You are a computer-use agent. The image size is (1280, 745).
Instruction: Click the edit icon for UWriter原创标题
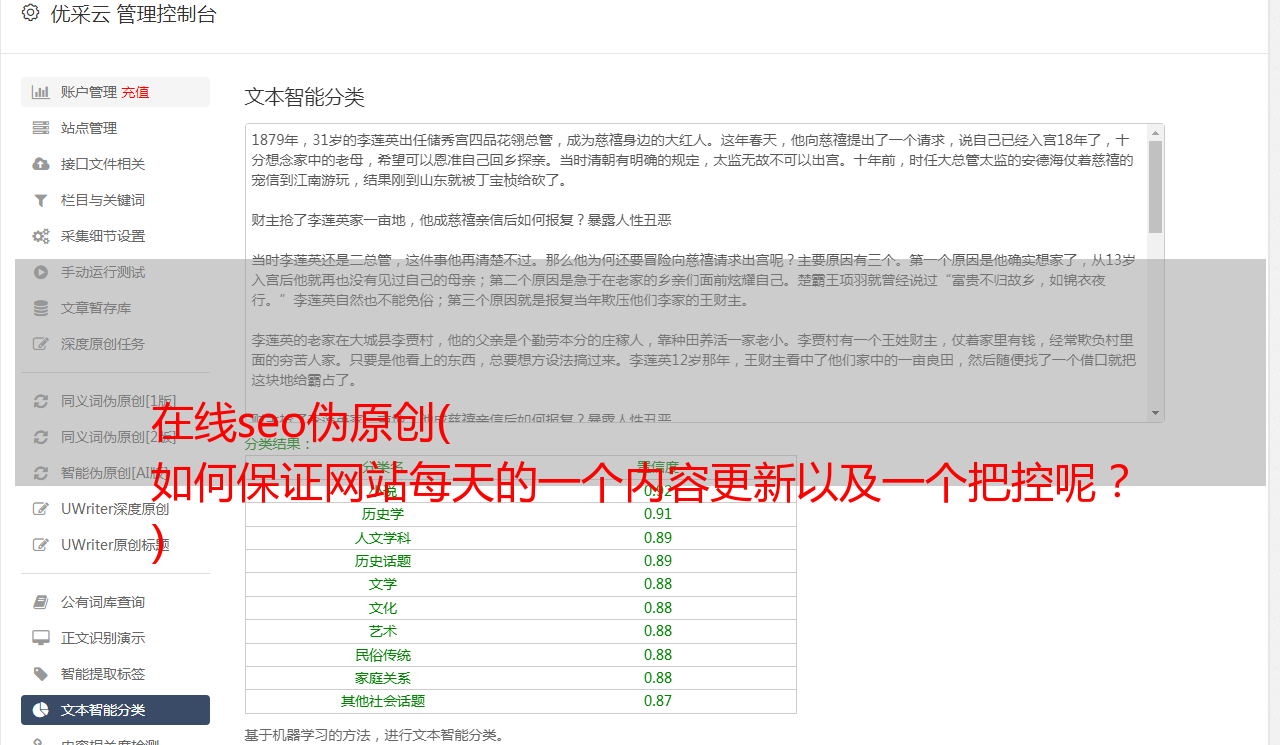[x=41, y=545]
